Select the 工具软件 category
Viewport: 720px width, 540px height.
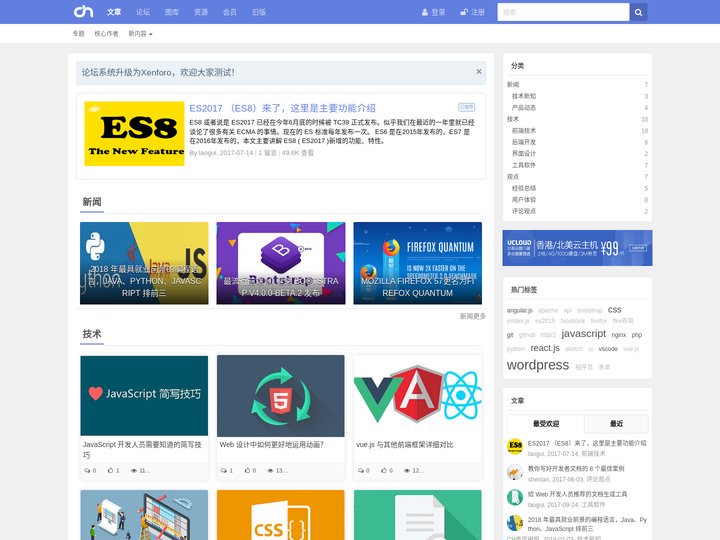coord(524,165)
